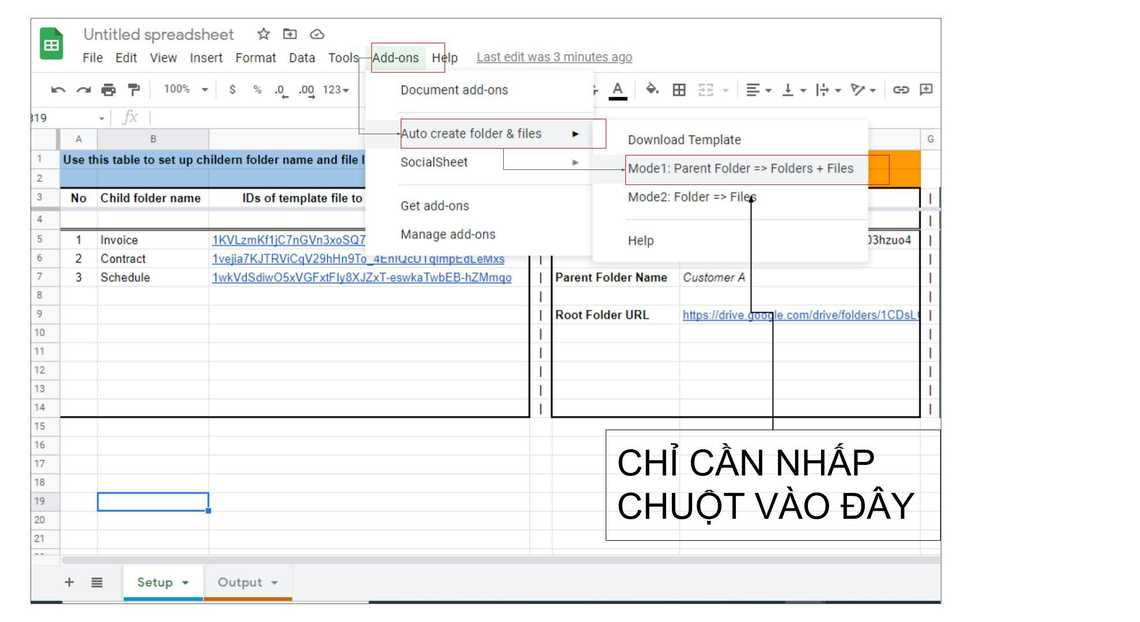Add a new sheet with plus button

click(69, 582)
